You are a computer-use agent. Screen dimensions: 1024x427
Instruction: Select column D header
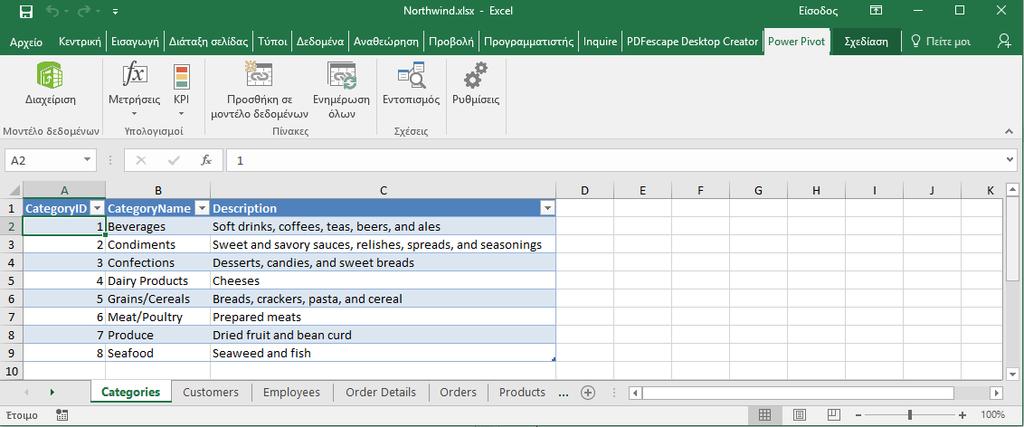(584, 191)
